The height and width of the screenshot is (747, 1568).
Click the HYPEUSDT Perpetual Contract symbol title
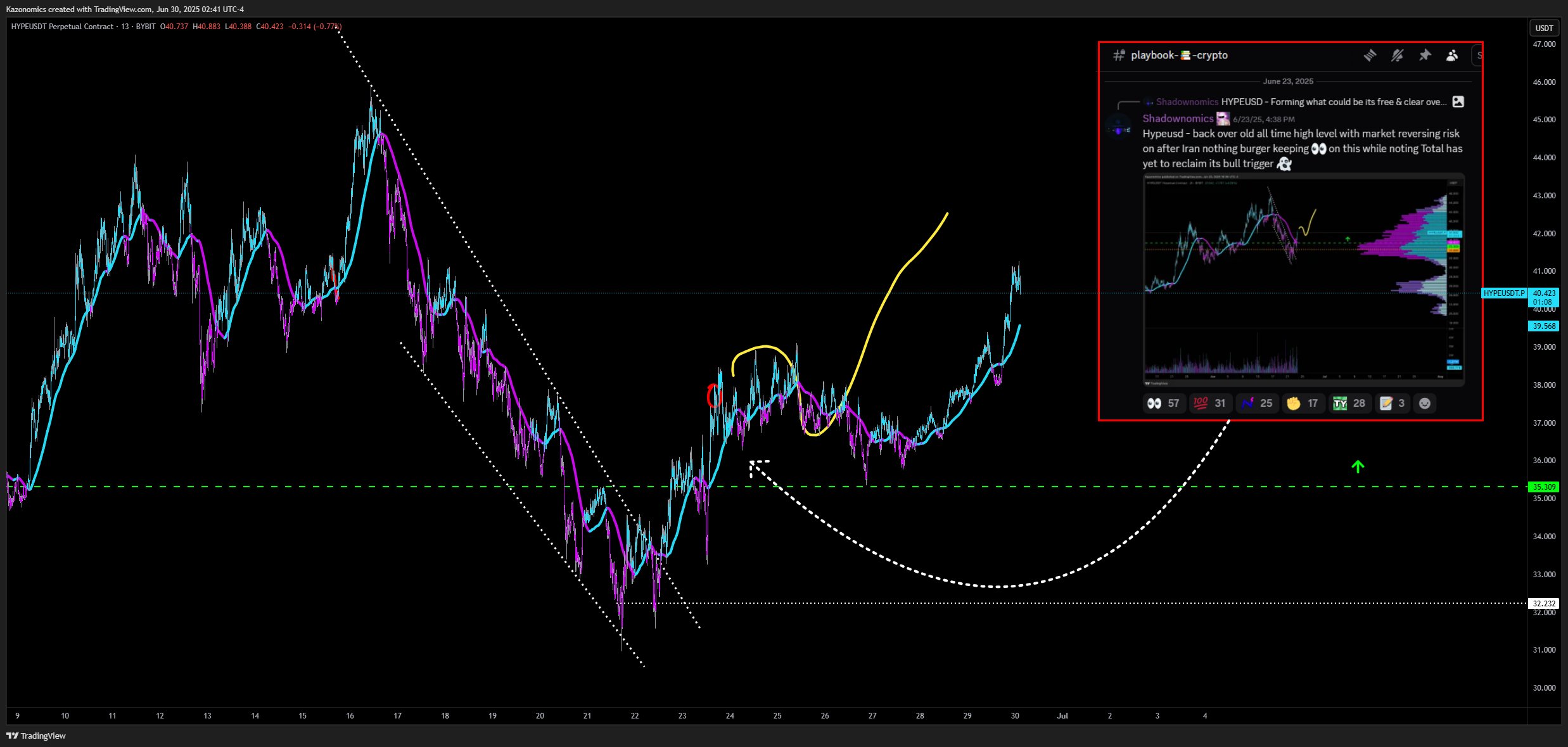coord(62,27)
